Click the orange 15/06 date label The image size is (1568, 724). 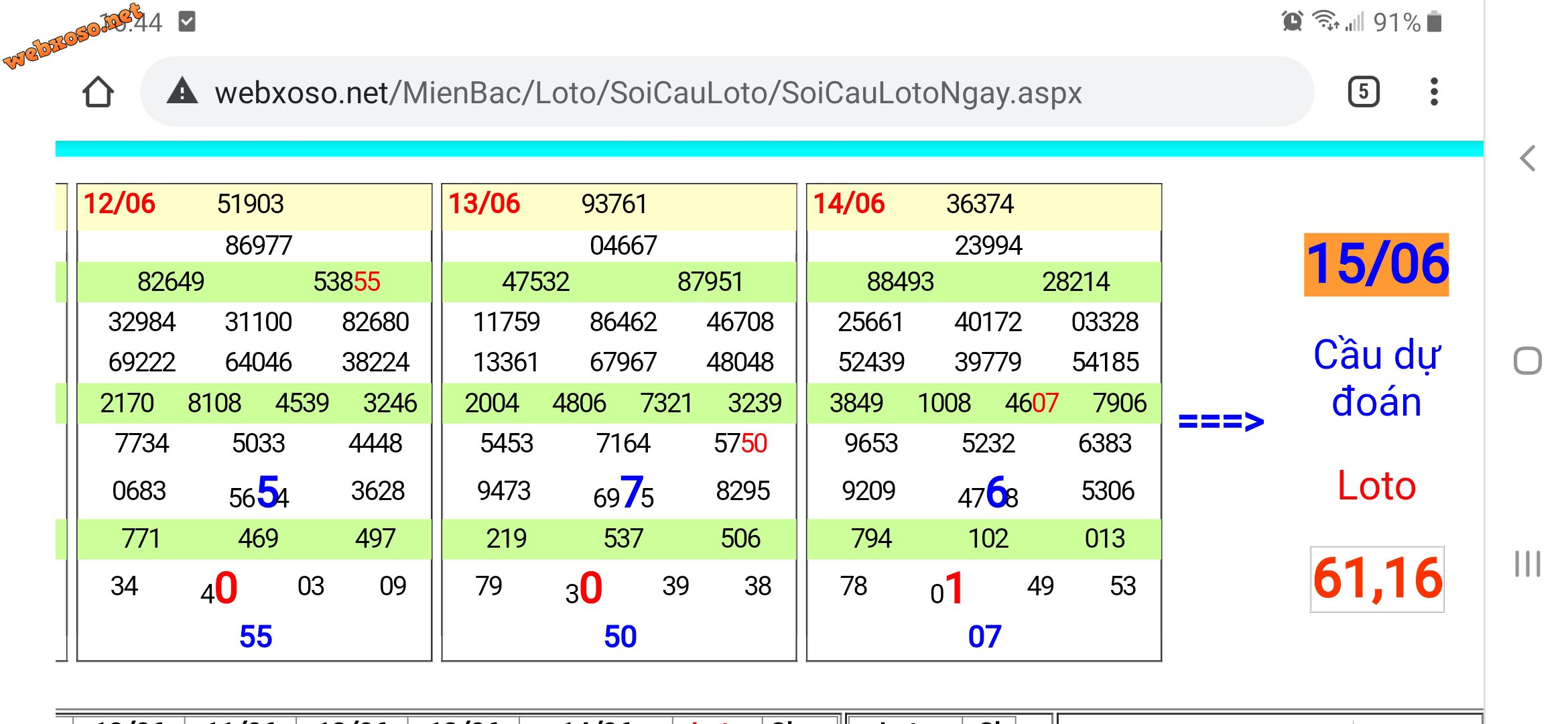coord(1376,264)
